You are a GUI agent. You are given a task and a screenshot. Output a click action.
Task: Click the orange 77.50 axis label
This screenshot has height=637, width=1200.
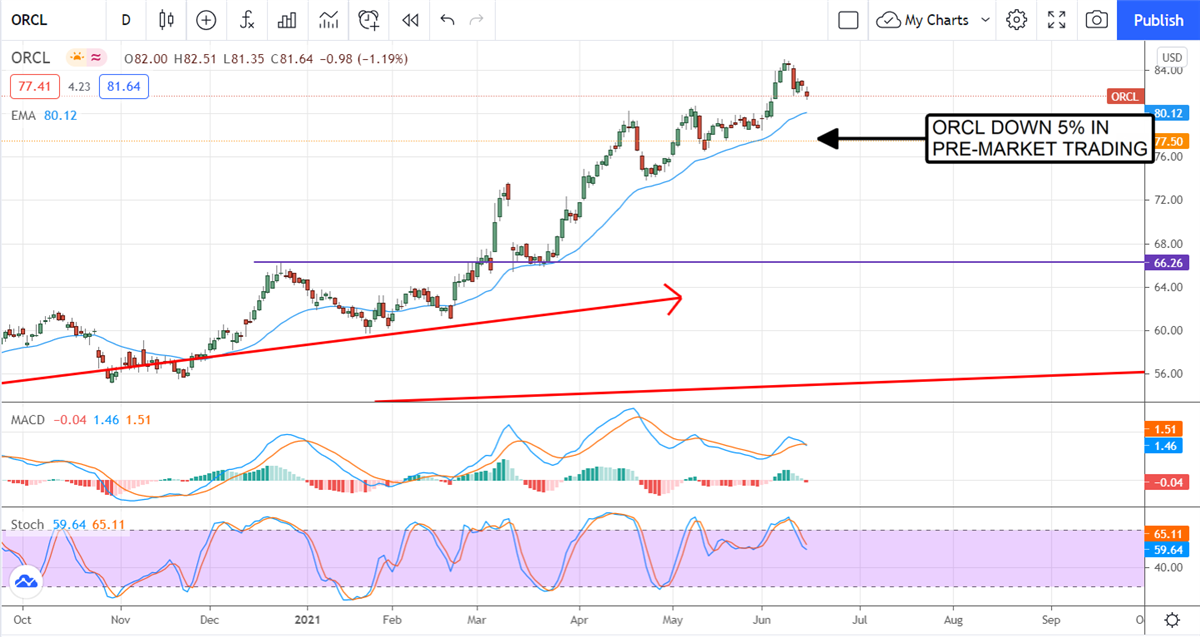(x=1169, y=142)
